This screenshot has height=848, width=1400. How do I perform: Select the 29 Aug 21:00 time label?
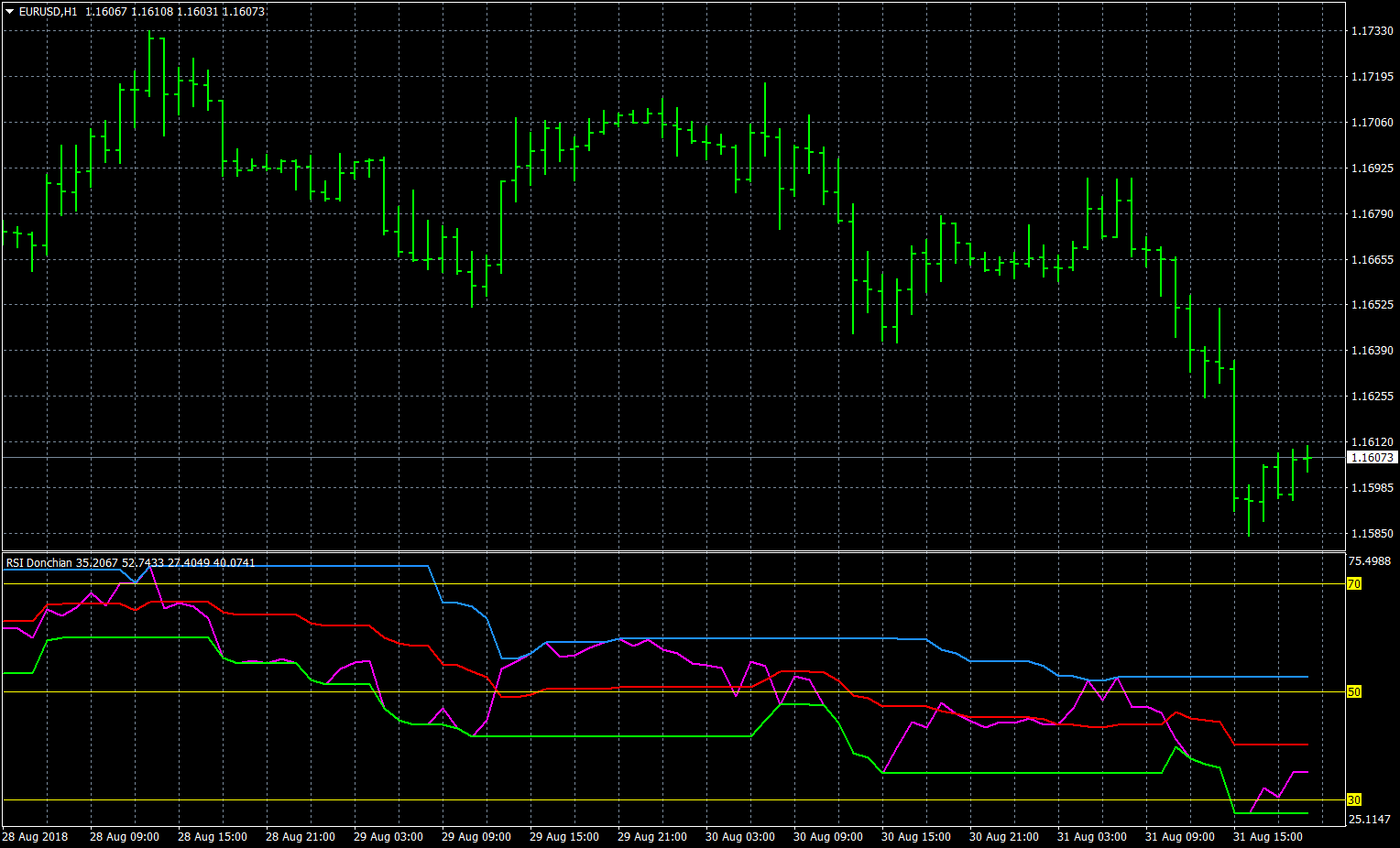pos(652,837)
